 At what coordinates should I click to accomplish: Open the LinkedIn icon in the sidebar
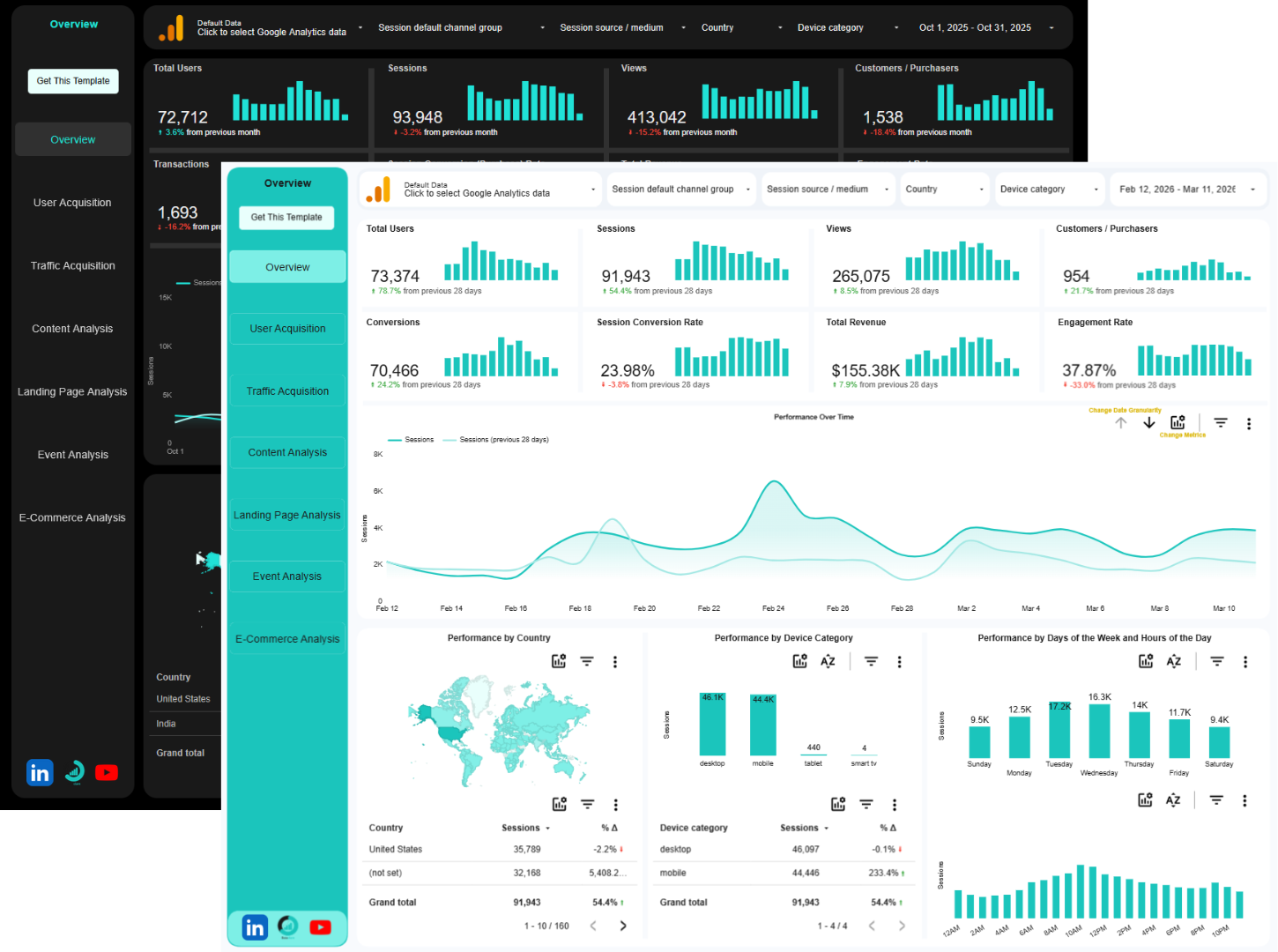[x=255, y=927]
